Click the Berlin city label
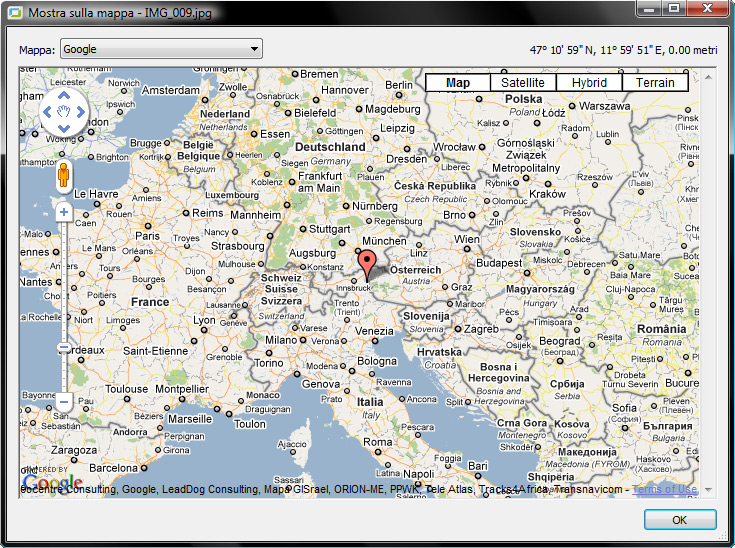Screen dimensions: 735x548 pyautogui.click(x=399, y=85)
